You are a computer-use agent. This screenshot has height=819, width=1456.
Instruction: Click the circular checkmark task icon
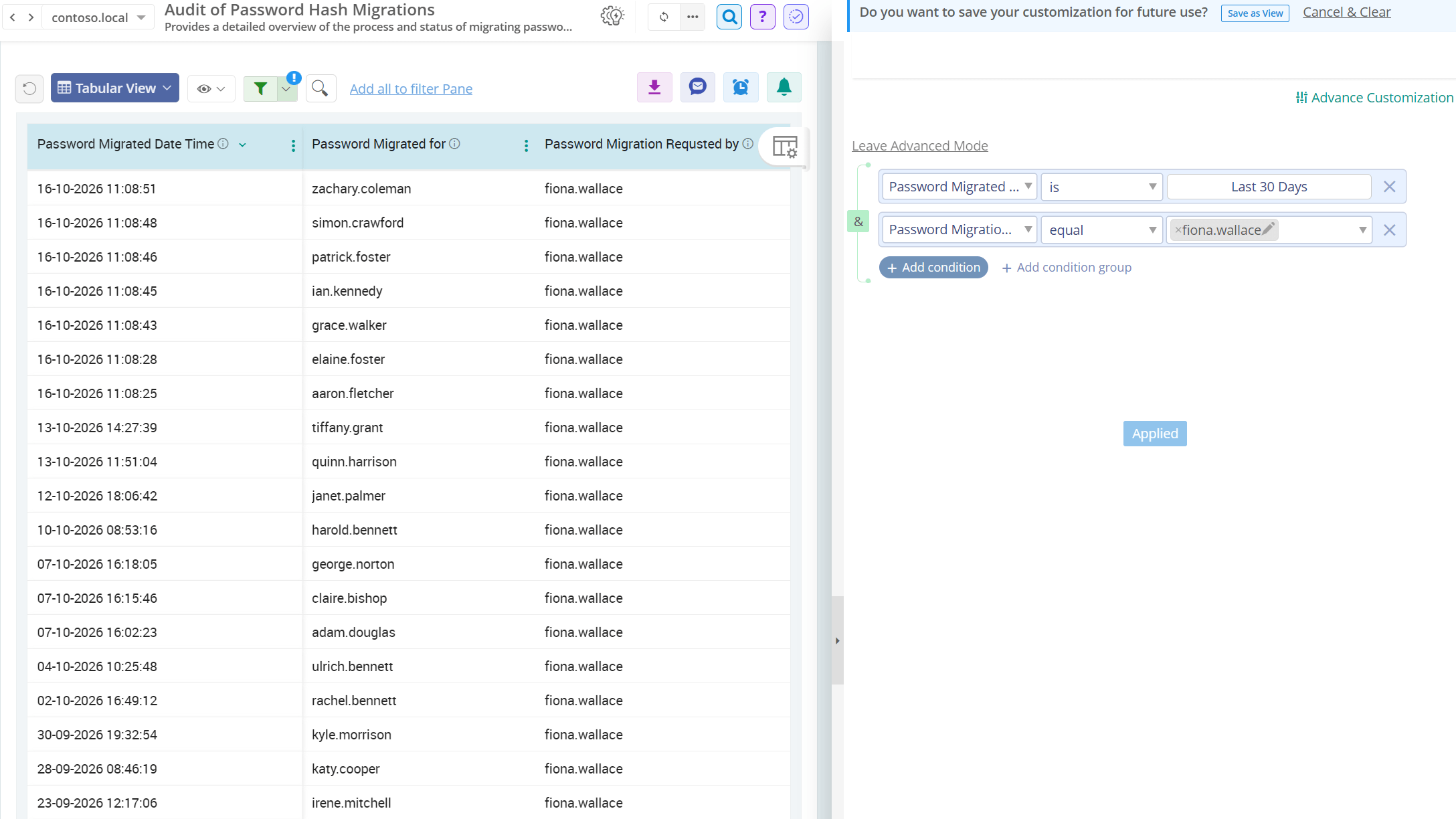pyautogui.click(x=796, y=17)
